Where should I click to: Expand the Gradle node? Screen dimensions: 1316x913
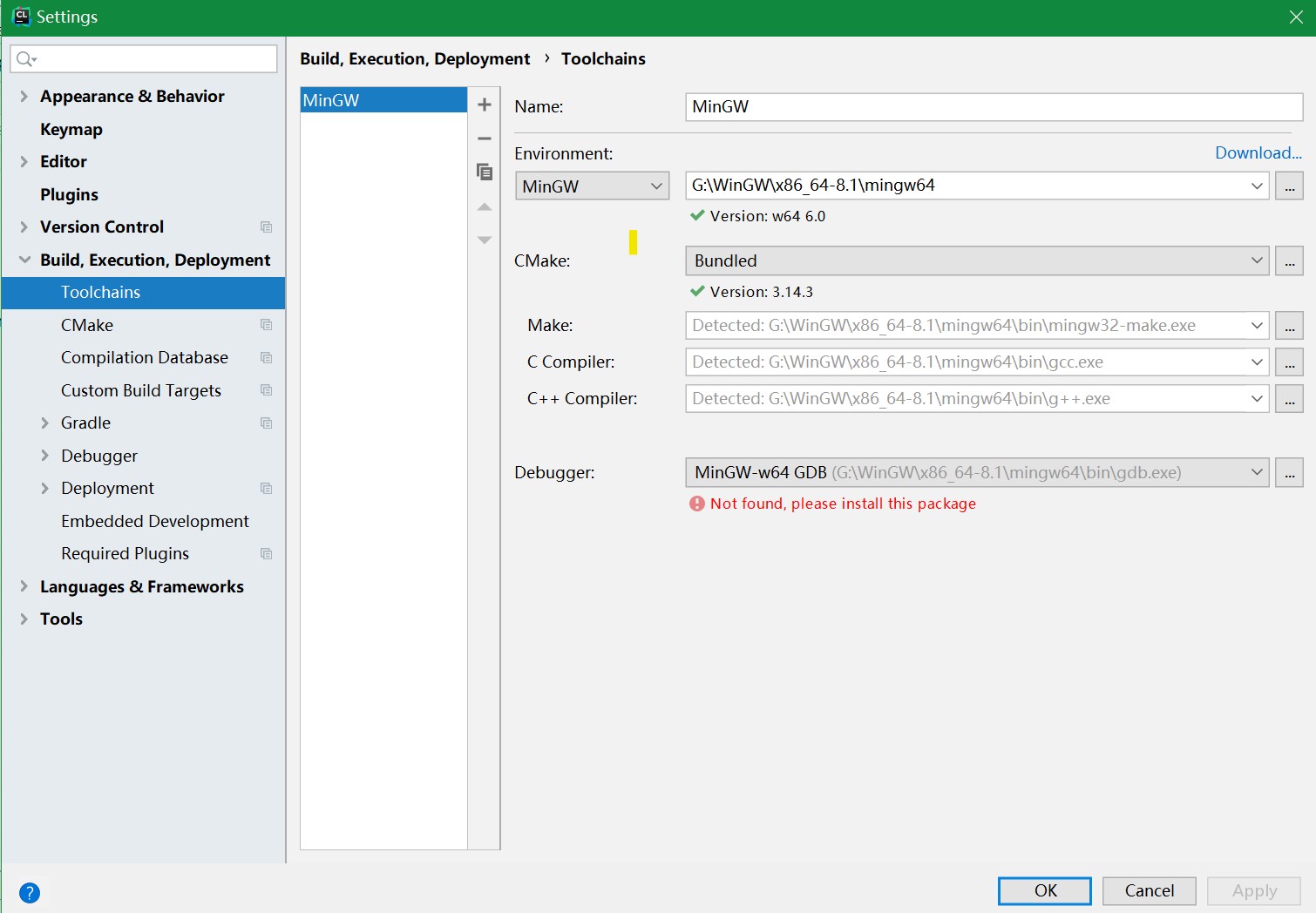tap(45, 423)
